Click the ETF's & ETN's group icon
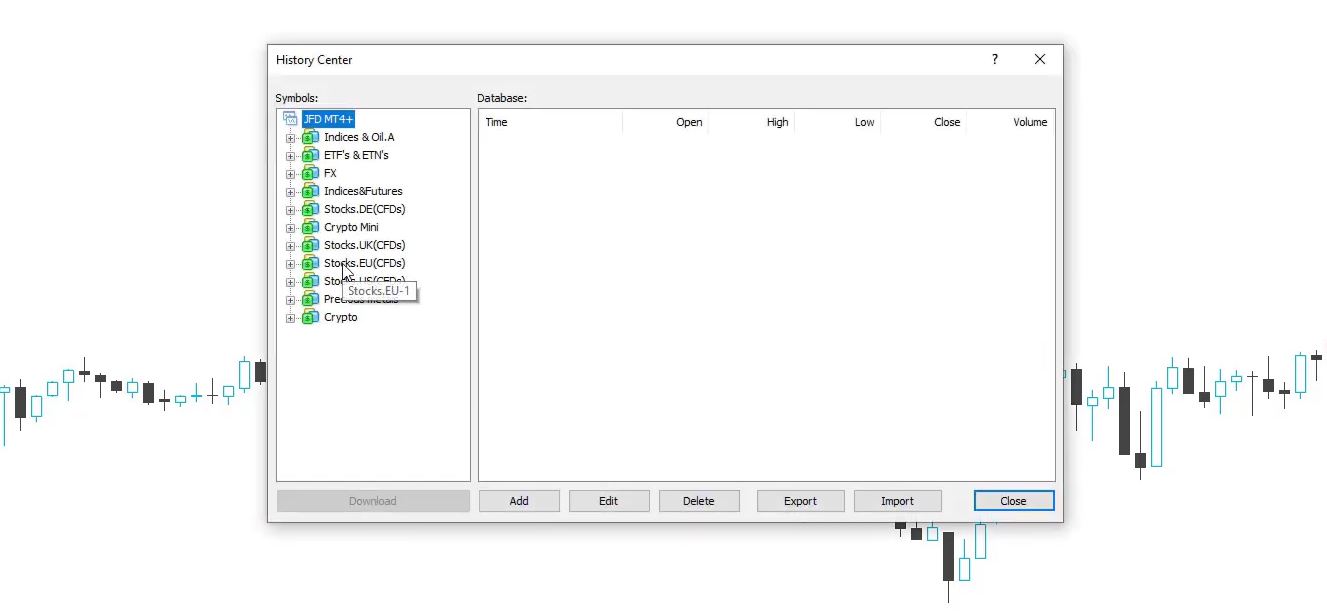Image resolution: width=1327 pixels, height=612 pixels. point(310,155)
